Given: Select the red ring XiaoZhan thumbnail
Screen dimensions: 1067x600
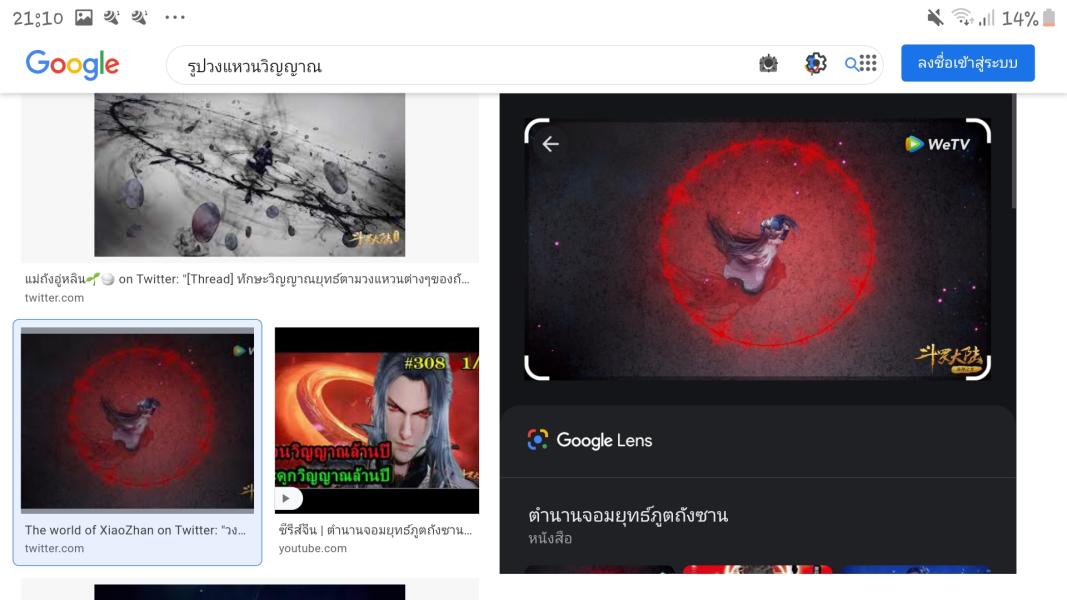Looking at the screenshot, I should pyautogui.click(x=137, y=420).
